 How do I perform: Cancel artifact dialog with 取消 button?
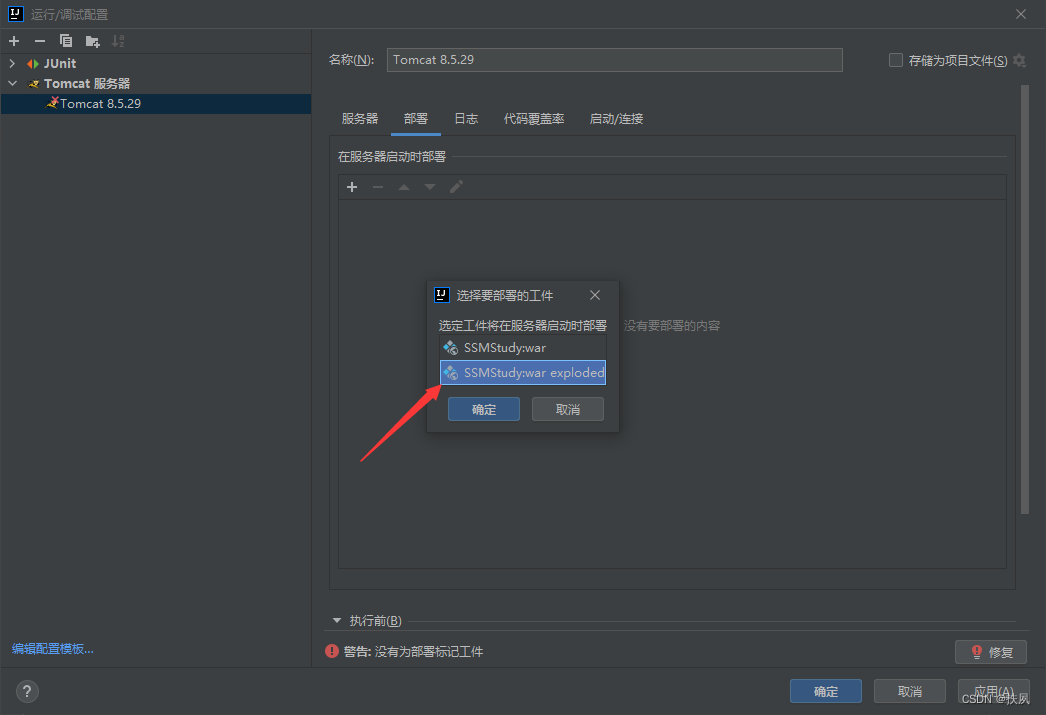click(568, 410)
